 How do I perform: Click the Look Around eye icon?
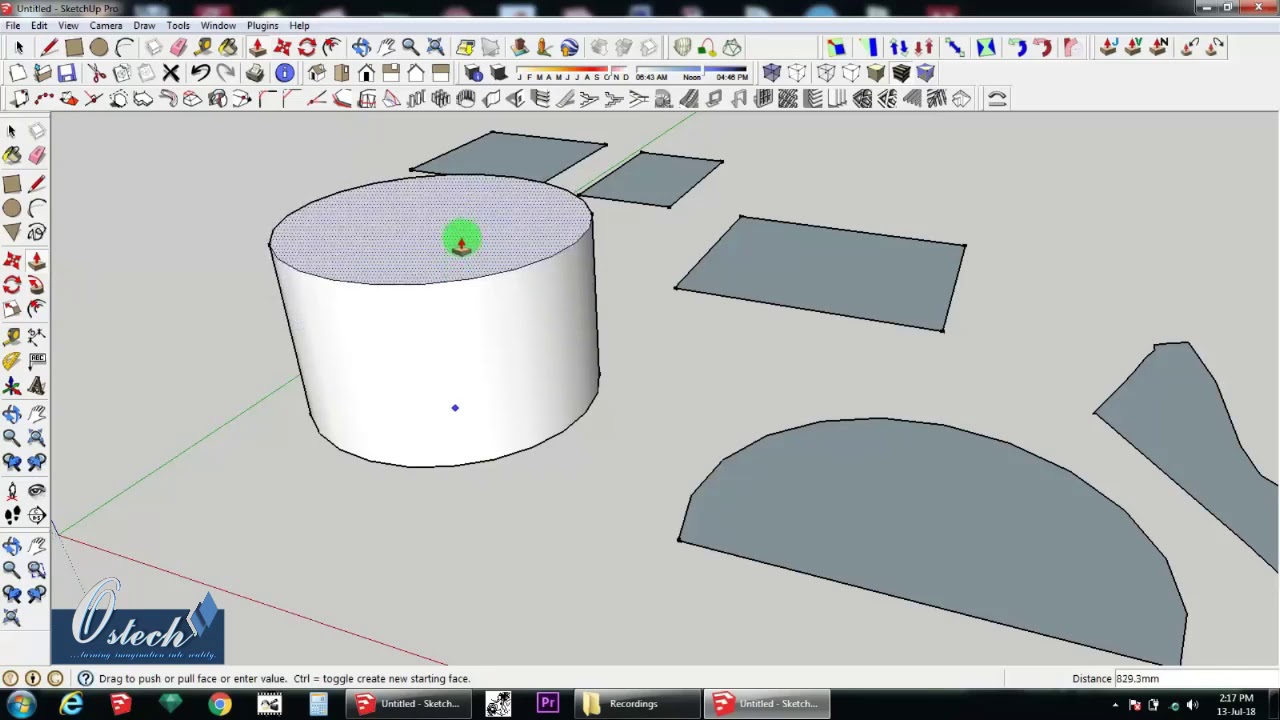pos(37,490)
